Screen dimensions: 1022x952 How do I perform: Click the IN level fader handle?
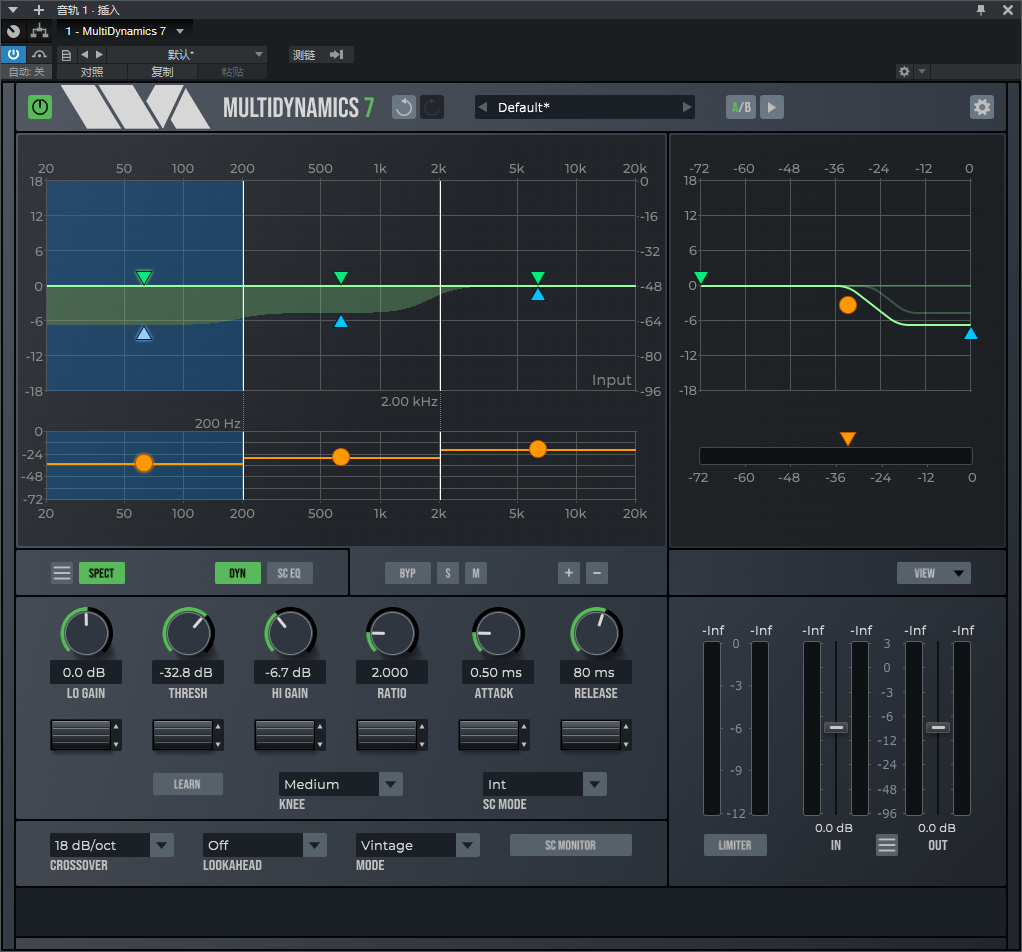click(x=836, y=727)
